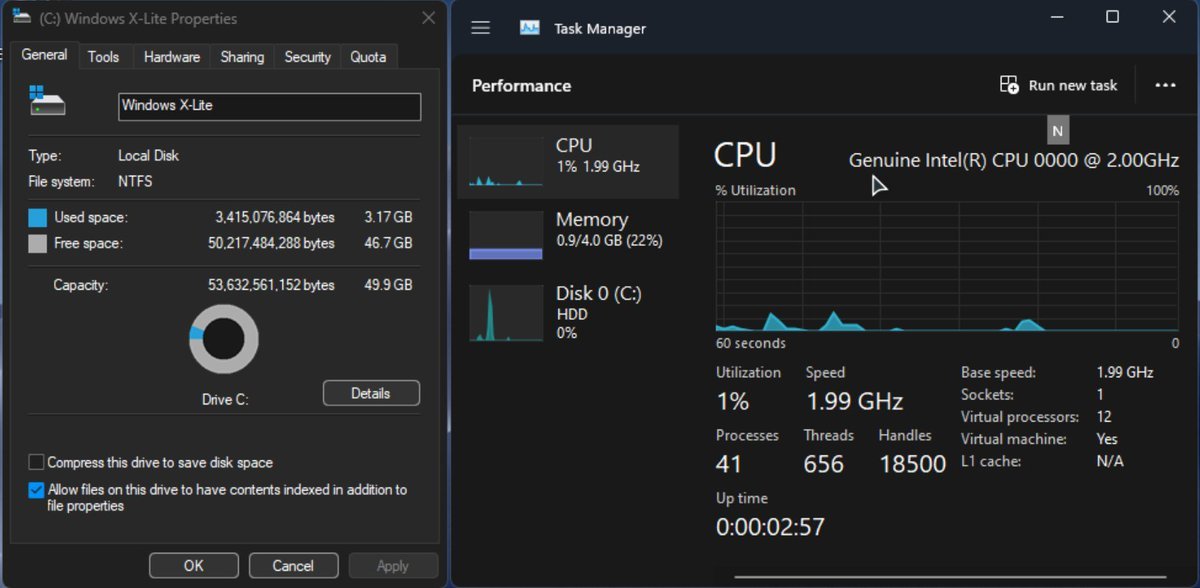Select the CPU performance graph thumbnail

506,162
